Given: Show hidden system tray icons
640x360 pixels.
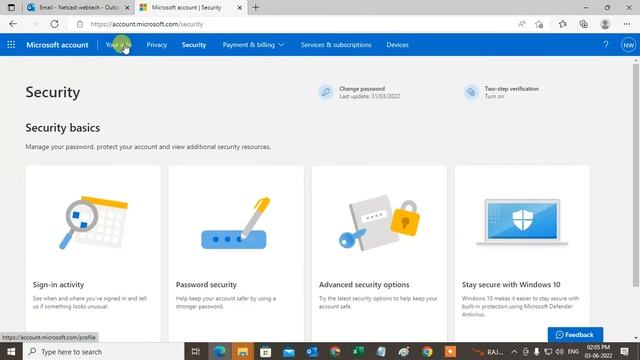Looking at the screenshot, I should (514, 351).
